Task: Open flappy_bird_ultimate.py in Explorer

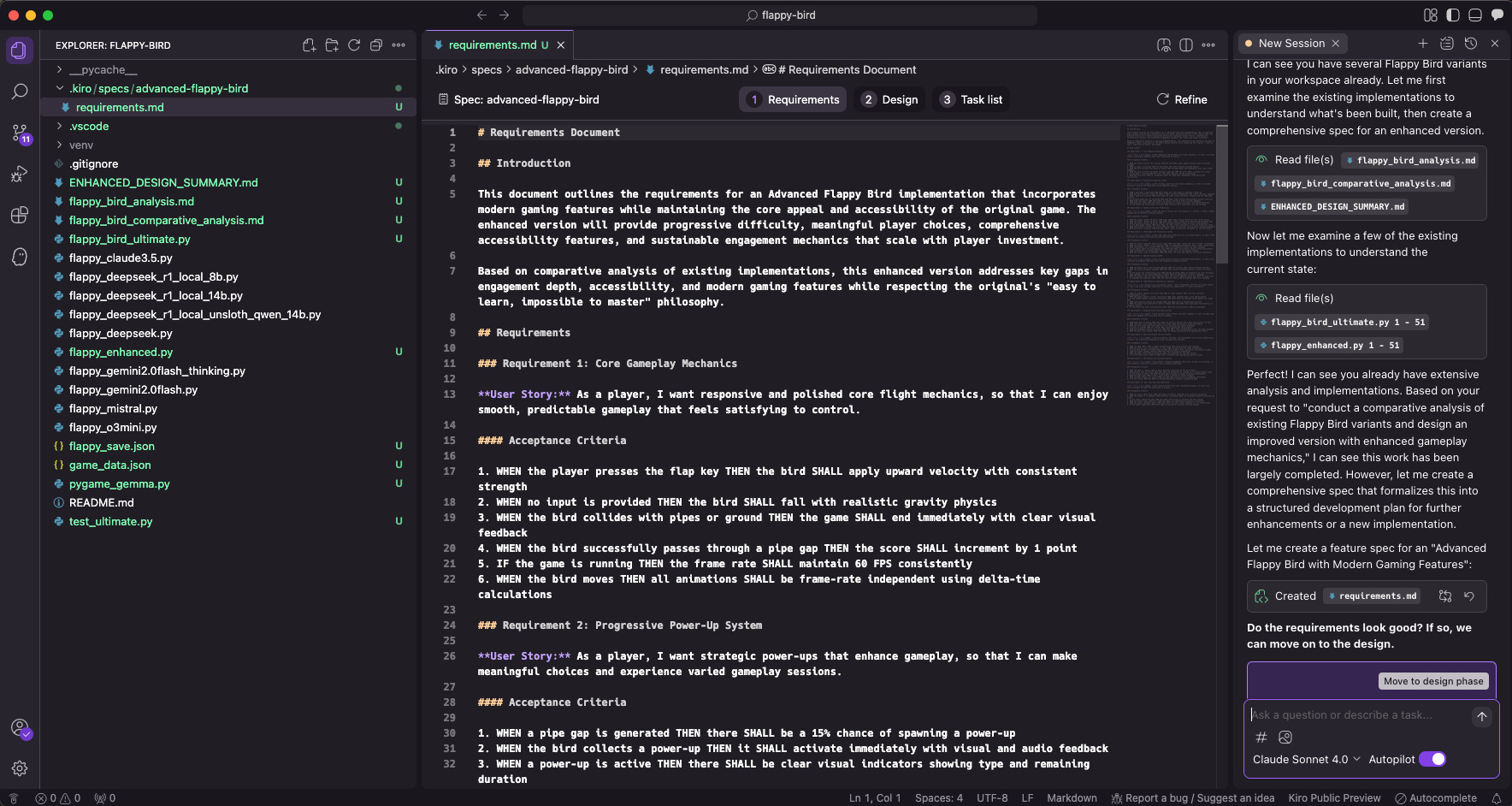Action: 227,239
